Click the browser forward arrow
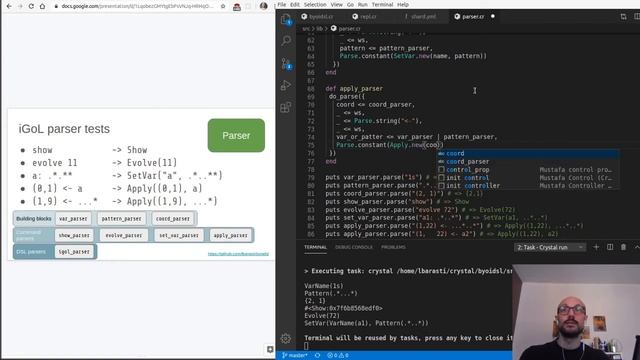 (20, 6)
